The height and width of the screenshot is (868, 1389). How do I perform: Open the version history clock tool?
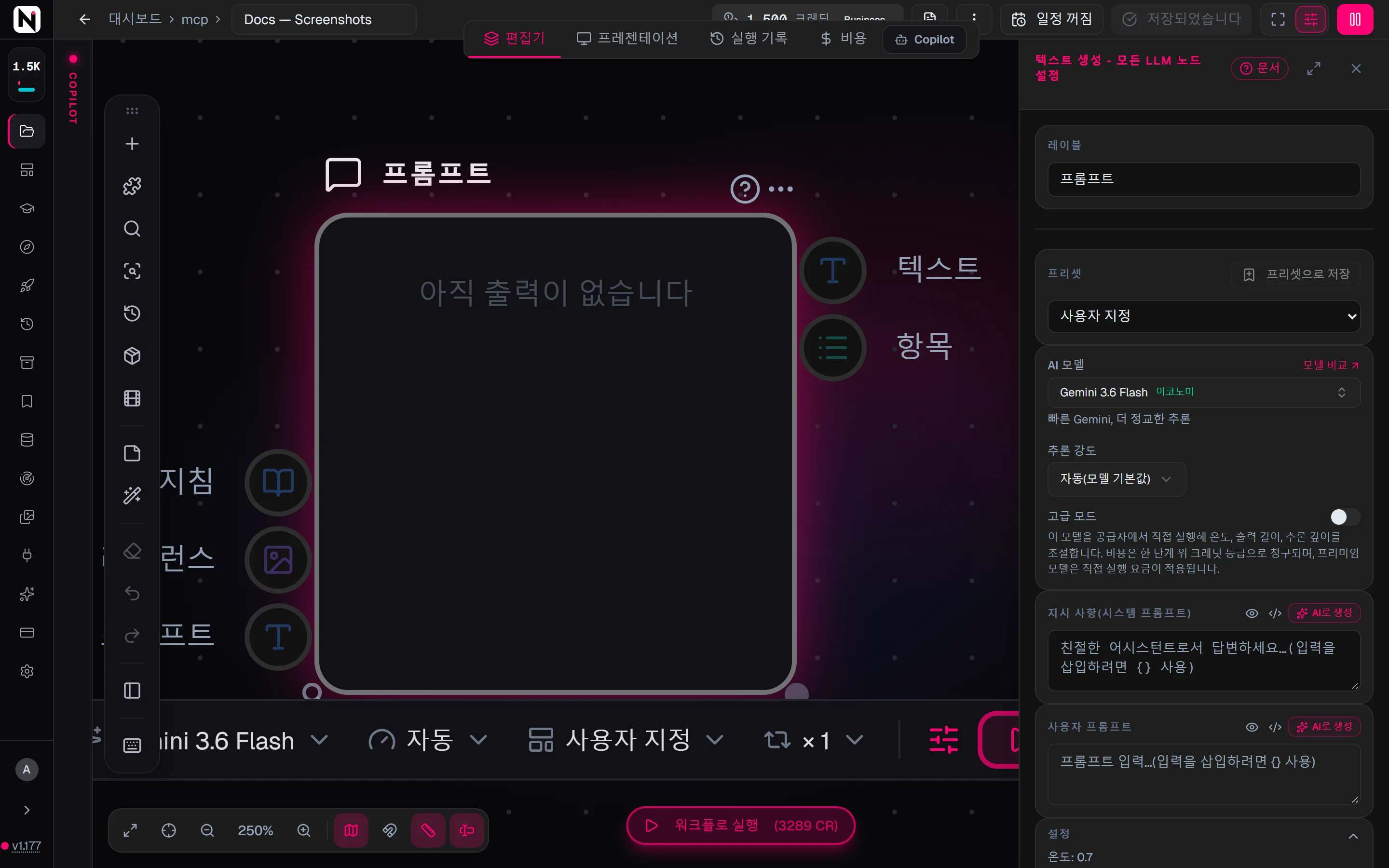point(132,313)
